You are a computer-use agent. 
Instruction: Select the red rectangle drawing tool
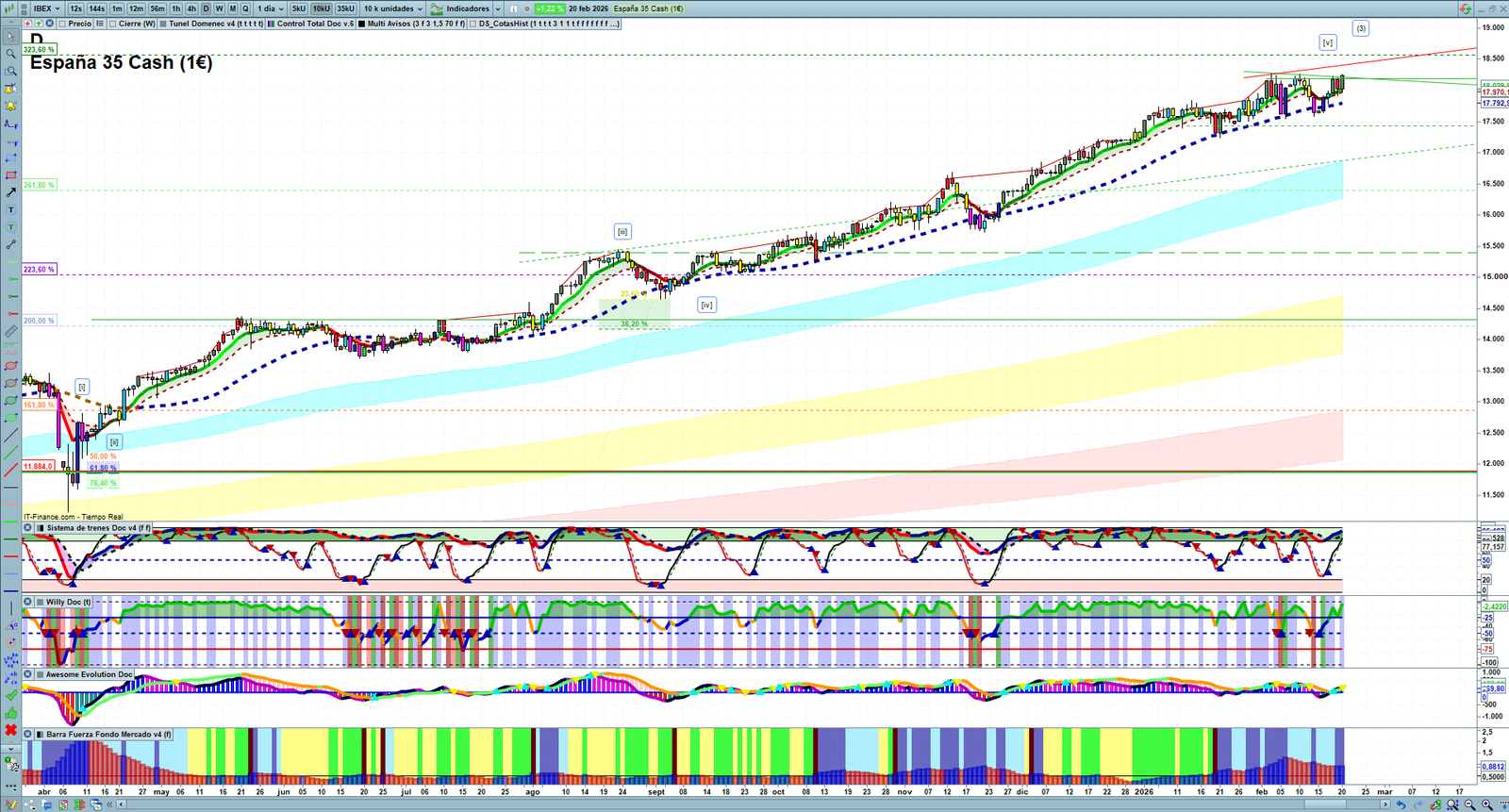coord(10,175)
